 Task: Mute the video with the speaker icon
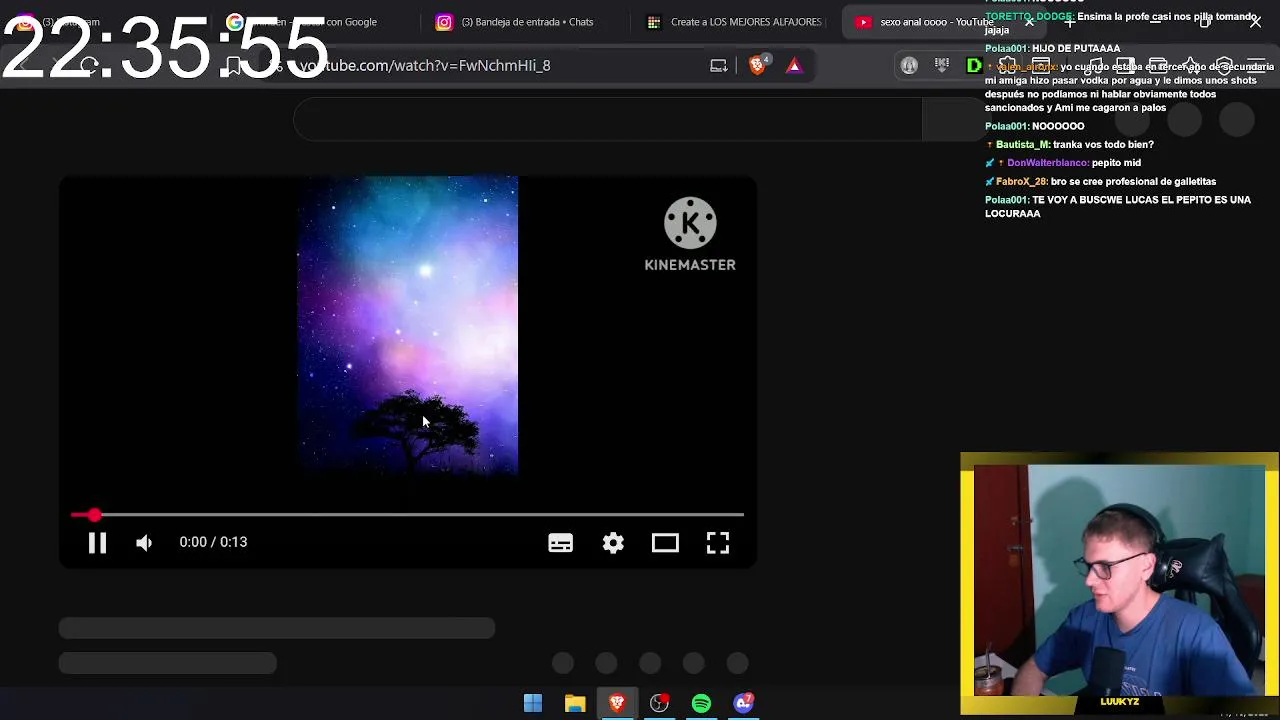click(x=144, y=542)
